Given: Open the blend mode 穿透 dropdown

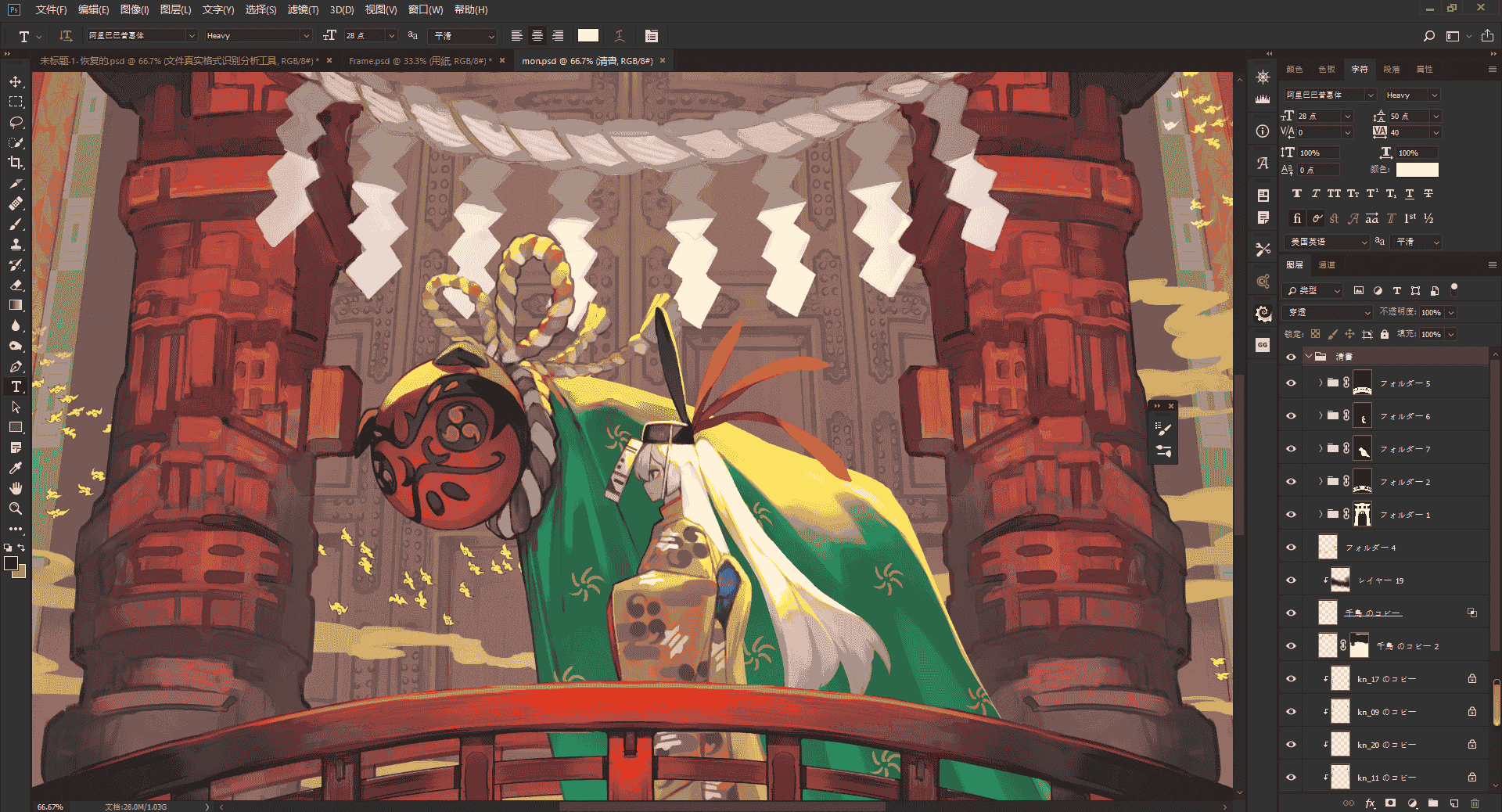Looking at the screenshot, I should click(1328, 312).
